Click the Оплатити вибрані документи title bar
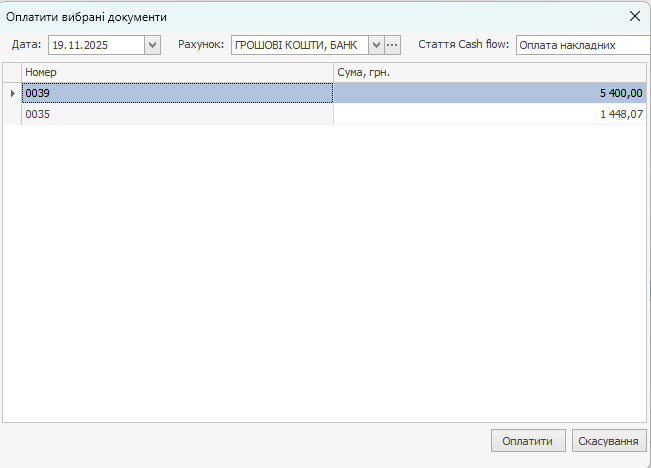This screenshot has width=651, height=468. coord(300,16)
